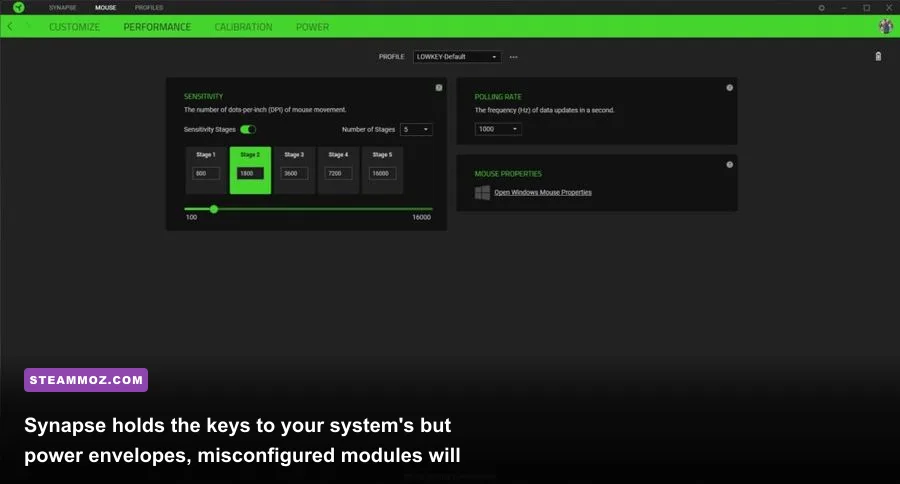Click the Stage 5 16000 DPI field

[382, 173]
